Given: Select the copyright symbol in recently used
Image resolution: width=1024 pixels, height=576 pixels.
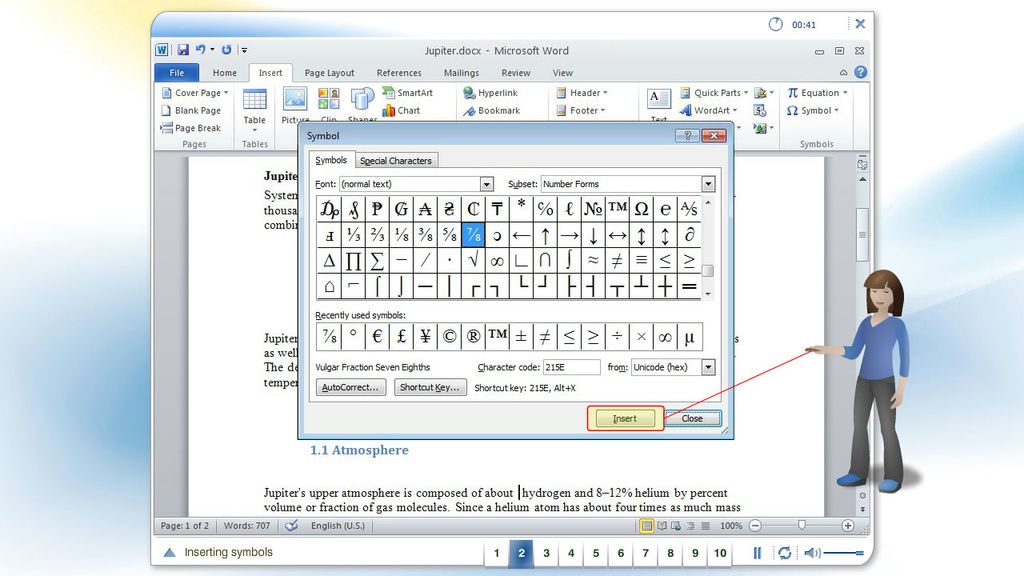Looking at the screenshot, I should tap(449, 337).
